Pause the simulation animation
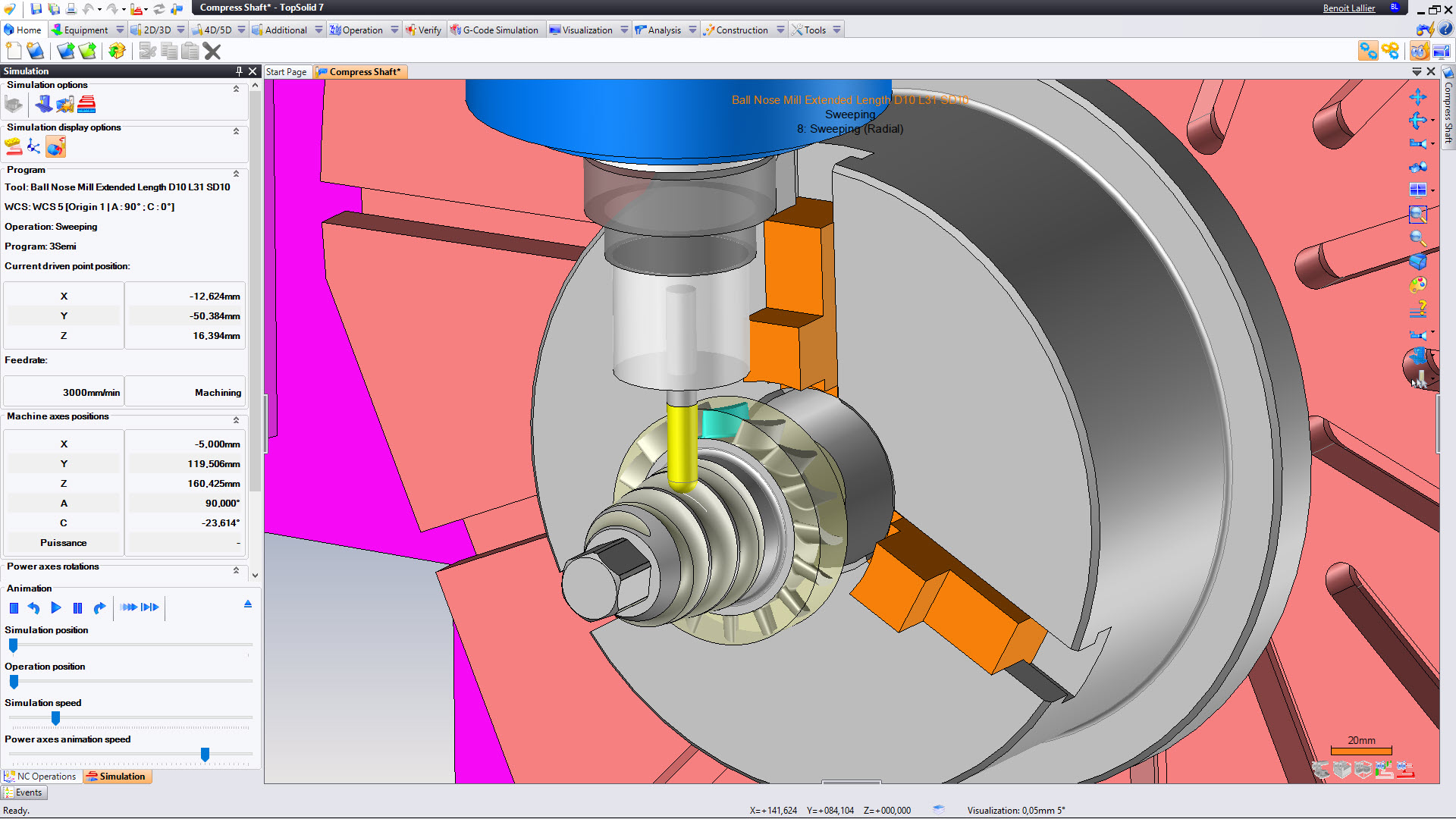Image resolution: width=1456 pixels, height=819 pixels. 77,607
